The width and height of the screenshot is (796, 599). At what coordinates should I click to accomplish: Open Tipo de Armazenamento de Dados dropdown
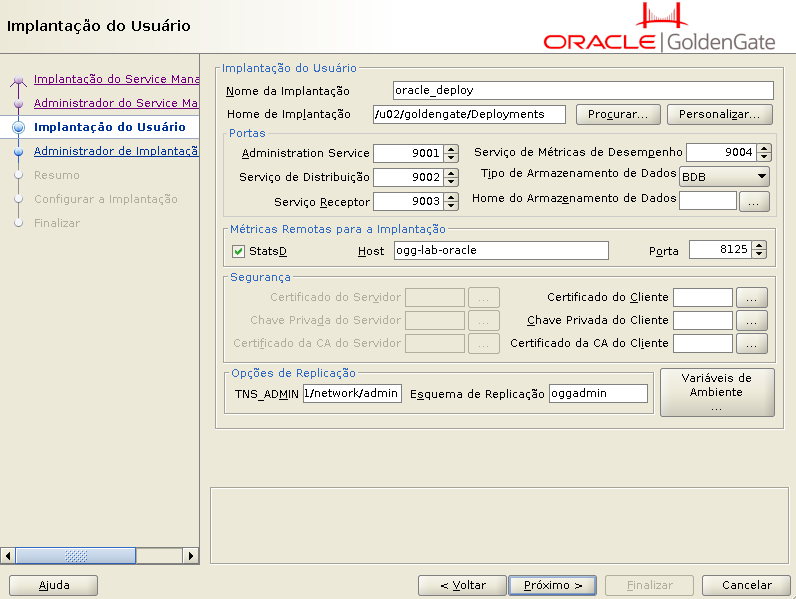(724, 177)
